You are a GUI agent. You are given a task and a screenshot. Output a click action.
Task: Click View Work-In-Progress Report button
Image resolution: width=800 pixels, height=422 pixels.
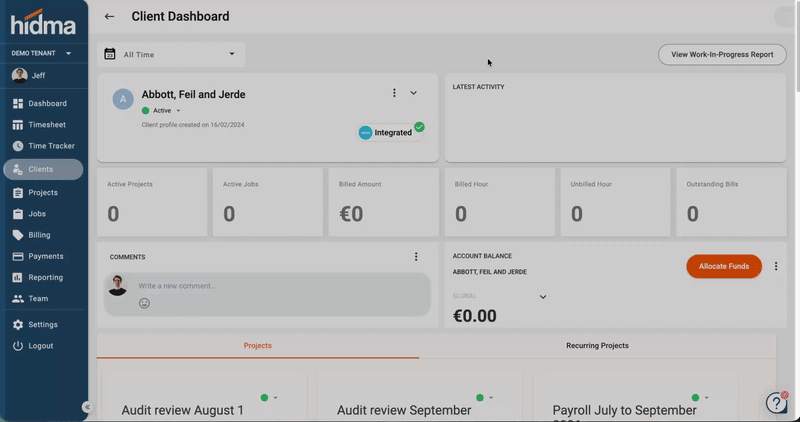[x=722, y=55]
